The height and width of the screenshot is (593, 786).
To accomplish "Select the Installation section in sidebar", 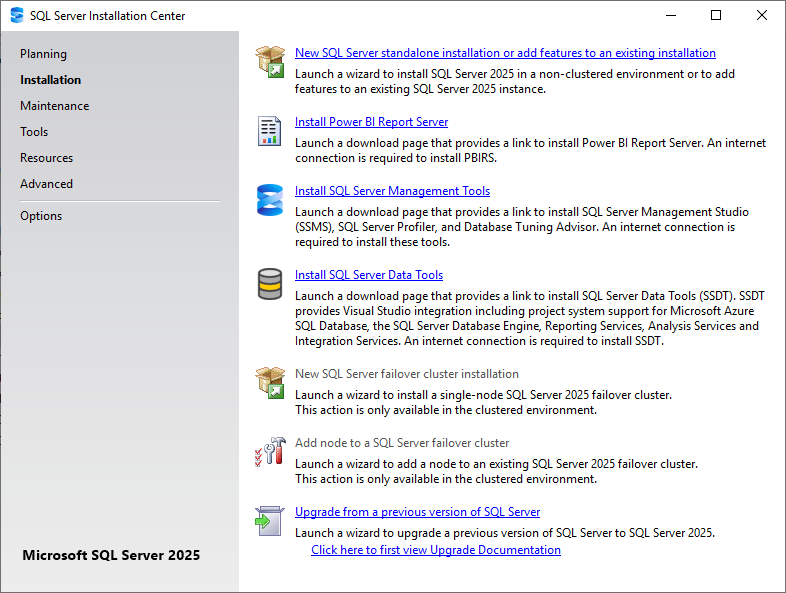I will click(51, 80).
